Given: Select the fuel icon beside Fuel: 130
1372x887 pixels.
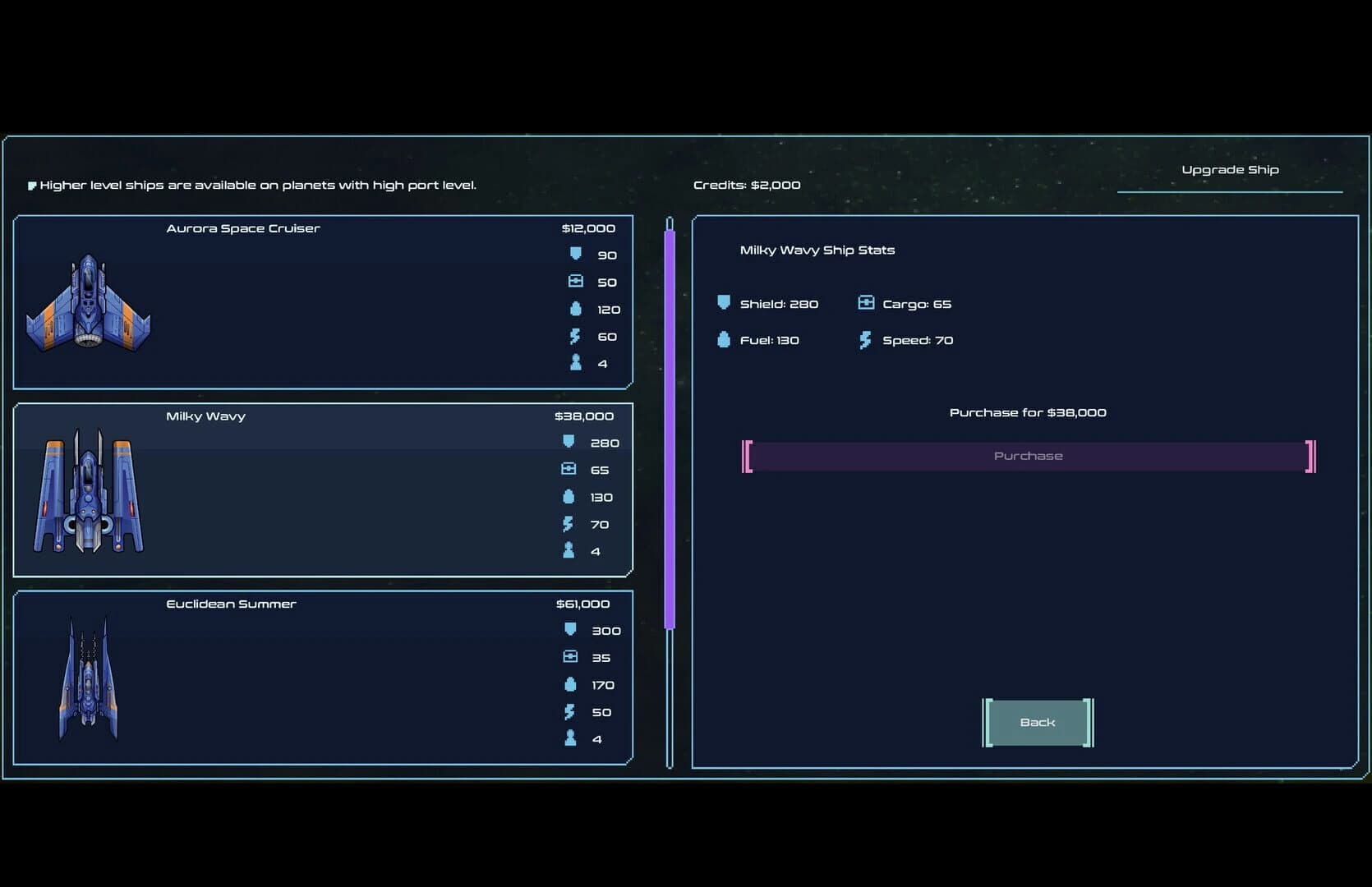Looking at the screenshot, I should click(x=724, y=339).
